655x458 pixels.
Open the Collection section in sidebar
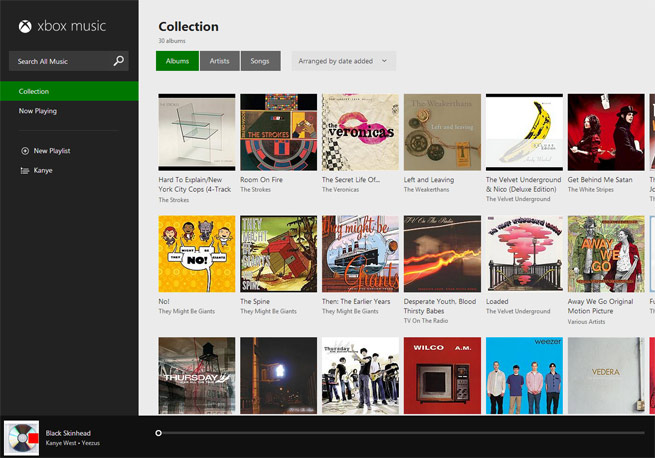pyautogui.click(x=69, y=91)
